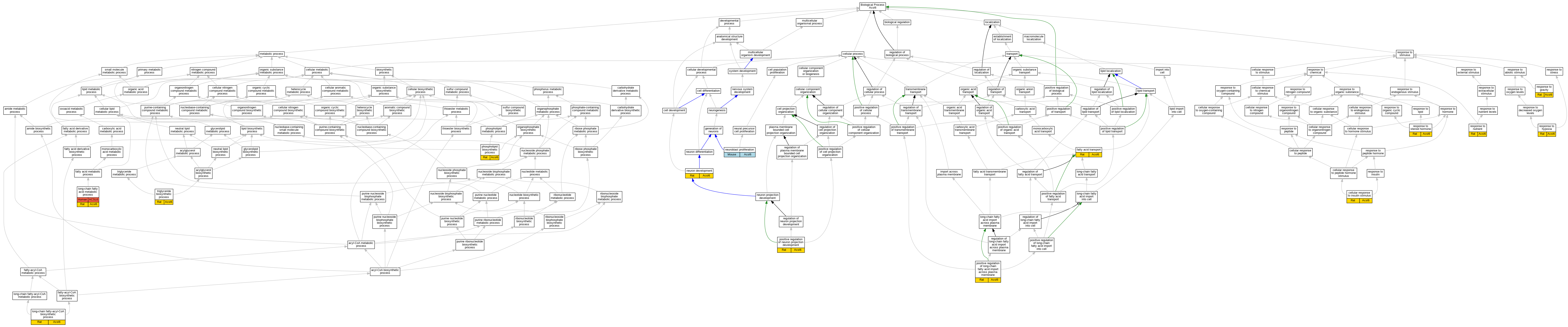The image size is (1568, 327).
Task: Select the 'neuron development' node
Action: (699, 171)
